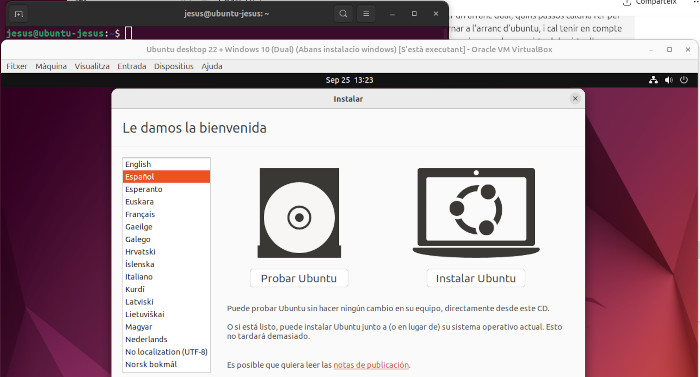Open the terminal search icon

[x=343, y=14]
